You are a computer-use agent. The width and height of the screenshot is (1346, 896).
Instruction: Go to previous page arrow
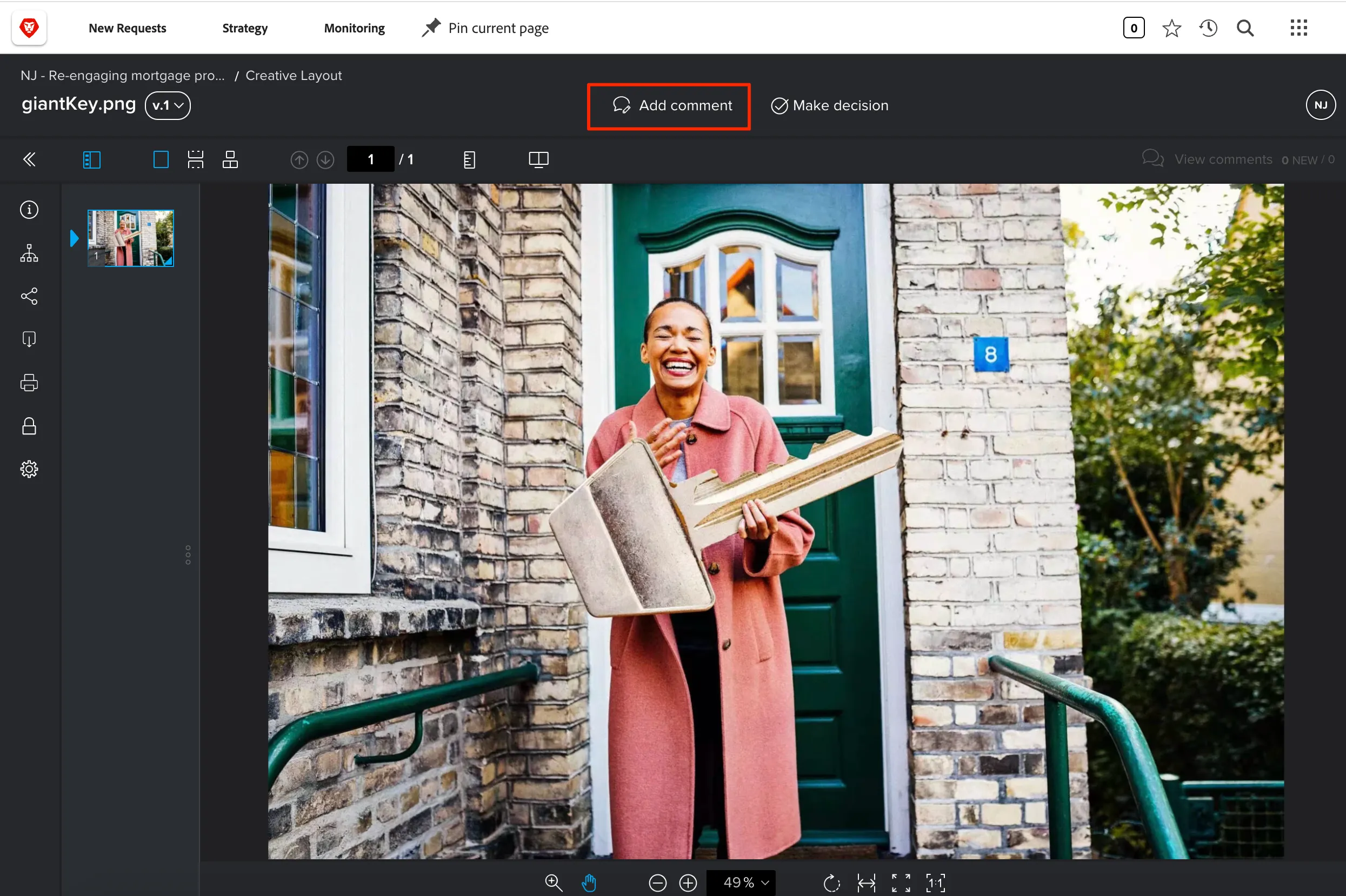pyautogui.click(x=299, y=160)
